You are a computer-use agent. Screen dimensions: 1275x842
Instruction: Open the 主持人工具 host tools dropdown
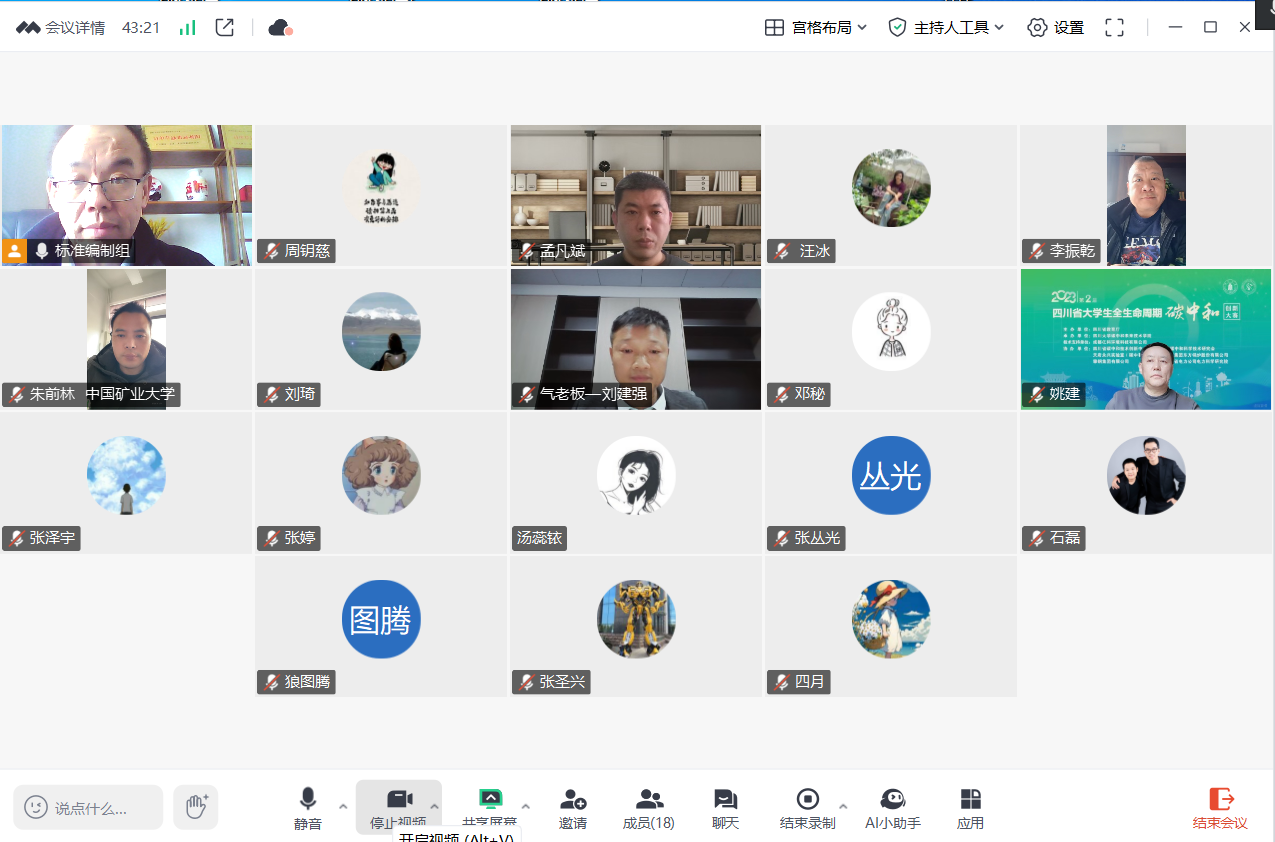click(946, 27)
